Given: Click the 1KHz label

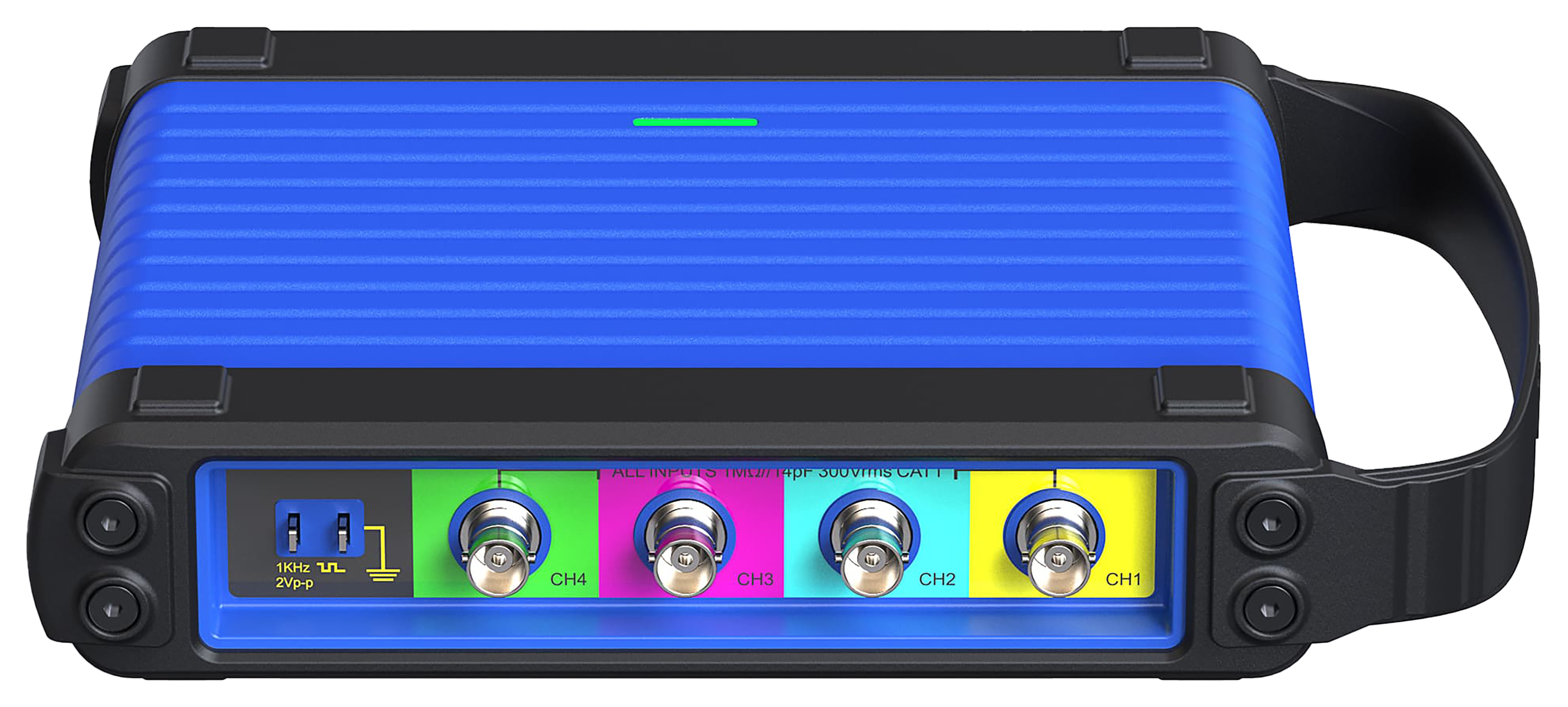Looking at the screenshot, I should (x=293, y=567).
